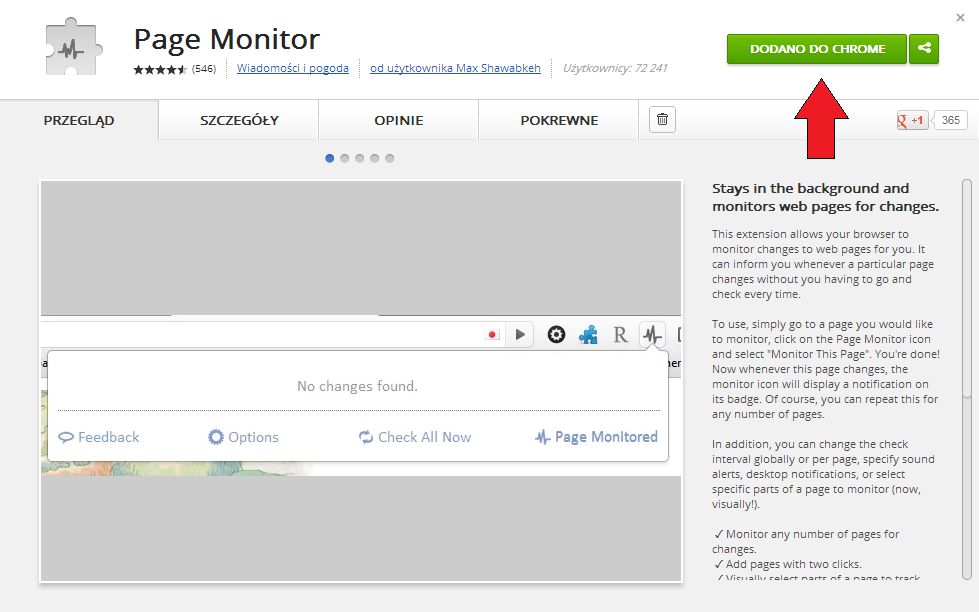979x612 pixels.
Task: Close the extension detail dialog
Action: [x=960, y=17]
